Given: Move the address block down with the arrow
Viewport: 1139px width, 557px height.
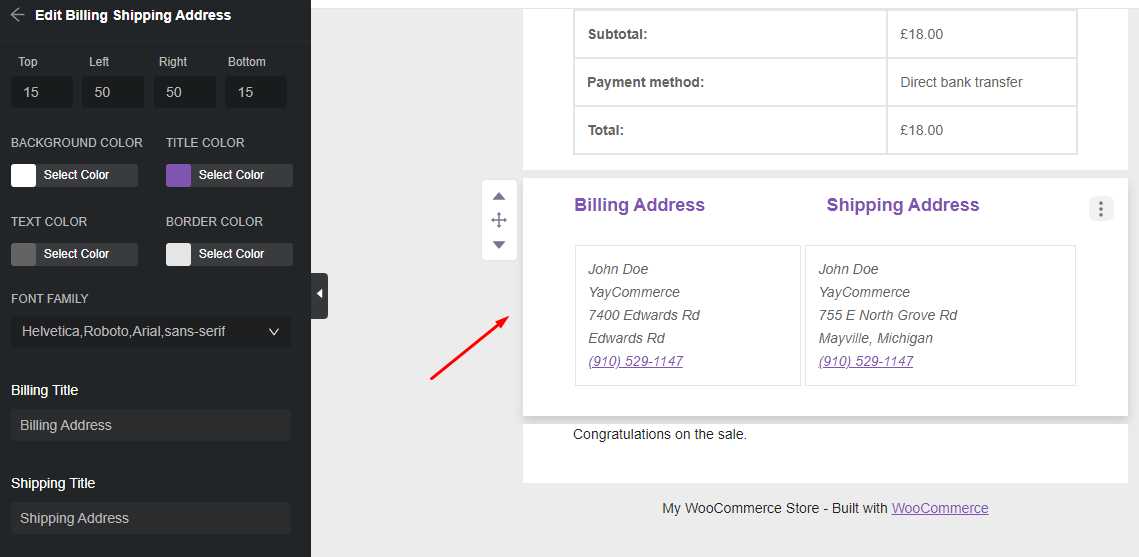Looking at the screenshot, I should [x=499, y=245].
